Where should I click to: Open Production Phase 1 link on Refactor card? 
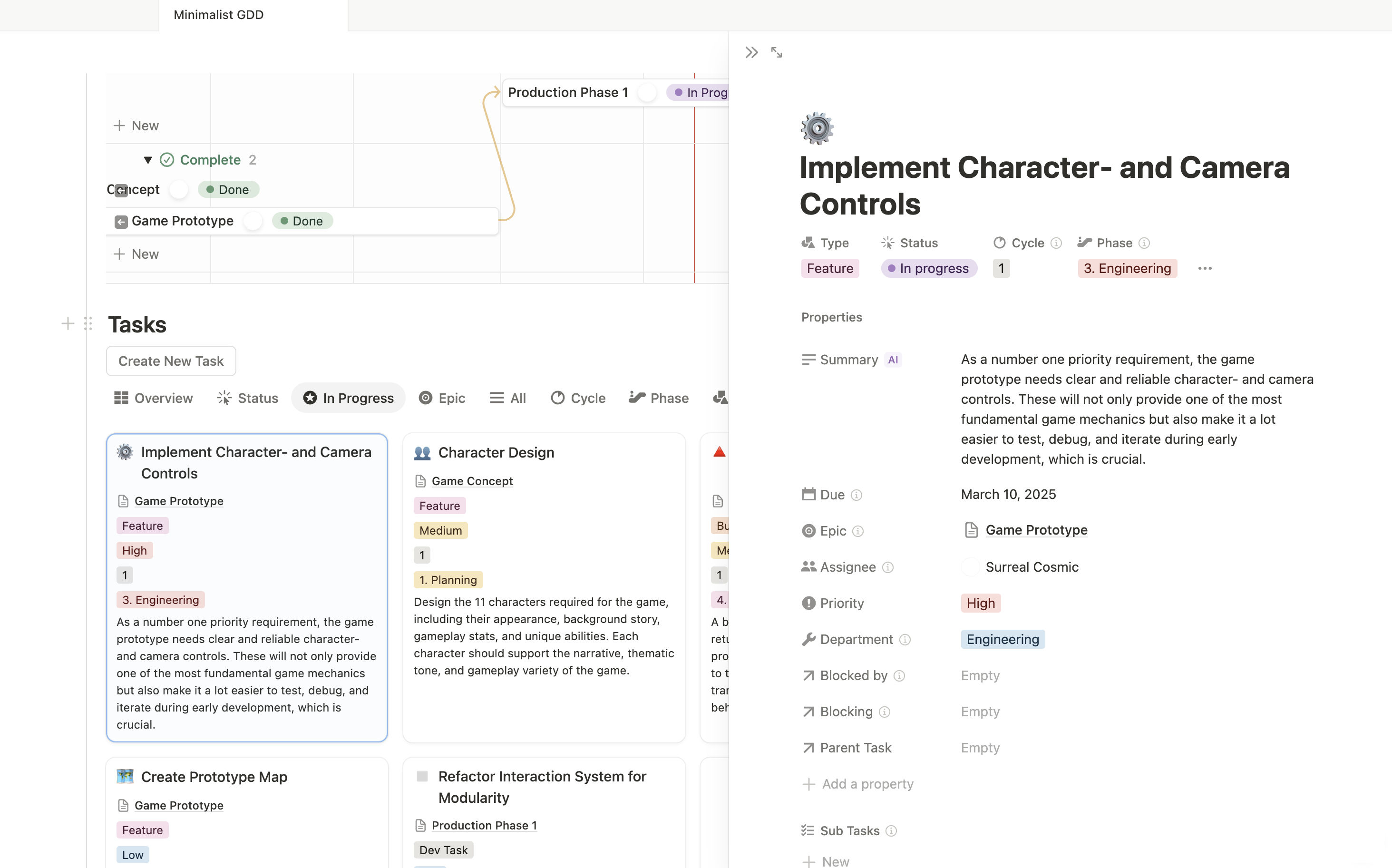pos(484,826)
